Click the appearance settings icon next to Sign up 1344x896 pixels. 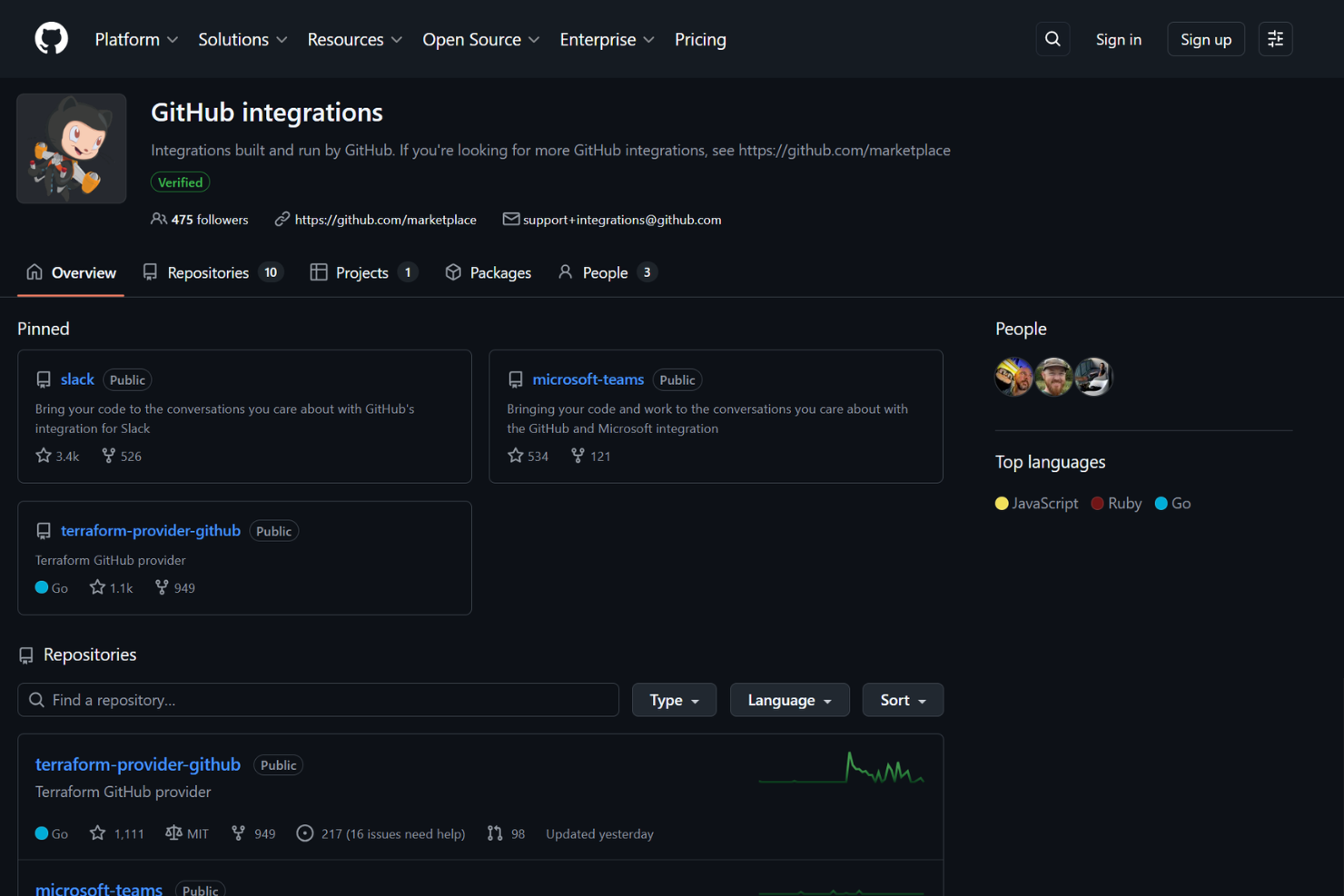click(x=1275, y=38)
